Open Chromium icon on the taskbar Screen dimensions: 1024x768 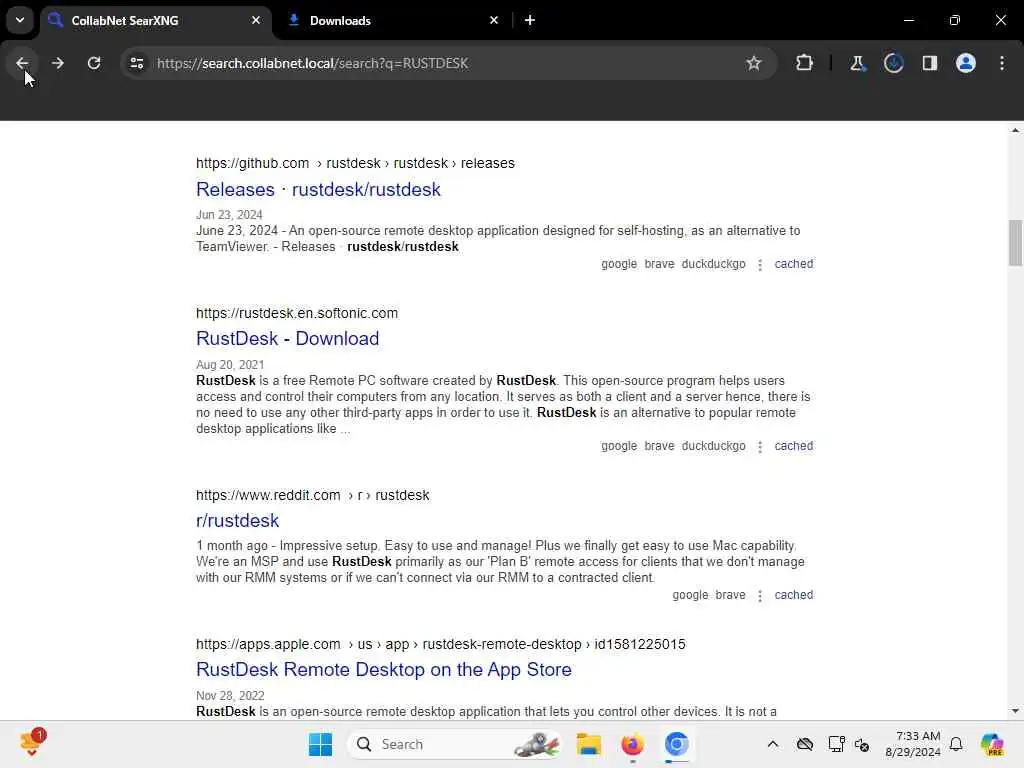pyautogui.click(x=677, y=744)
